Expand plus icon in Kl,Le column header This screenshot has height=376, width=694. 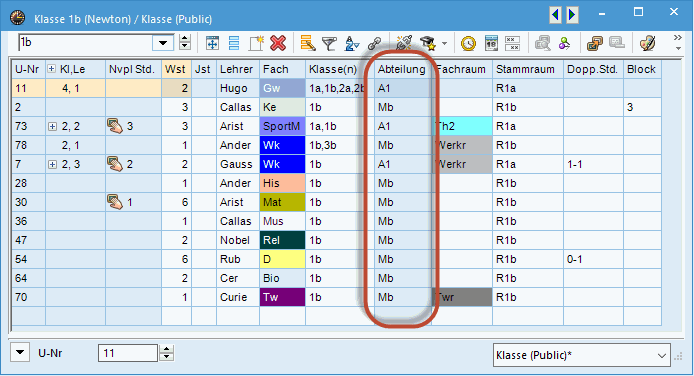[52, 69]
